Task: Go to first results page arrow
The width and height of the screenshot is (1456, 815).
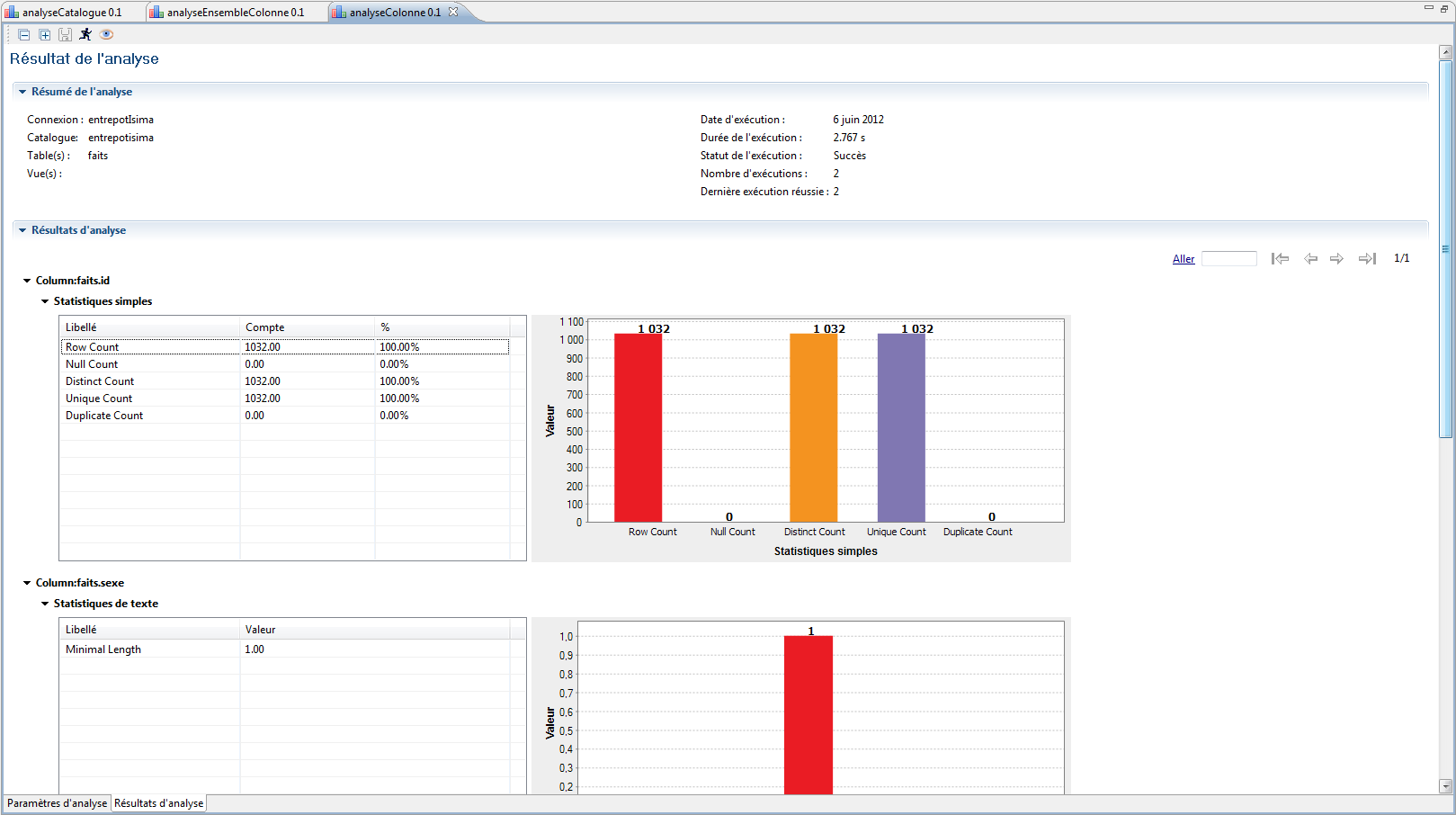Action: (x=1280, y=259)
